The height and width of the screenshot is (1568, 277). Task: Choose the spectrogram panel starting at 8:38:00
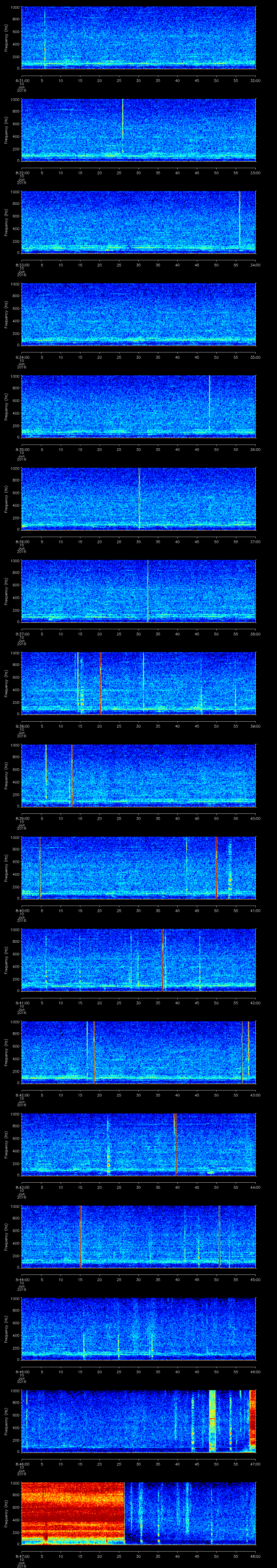pyautogui.click(x=138, y=683)
